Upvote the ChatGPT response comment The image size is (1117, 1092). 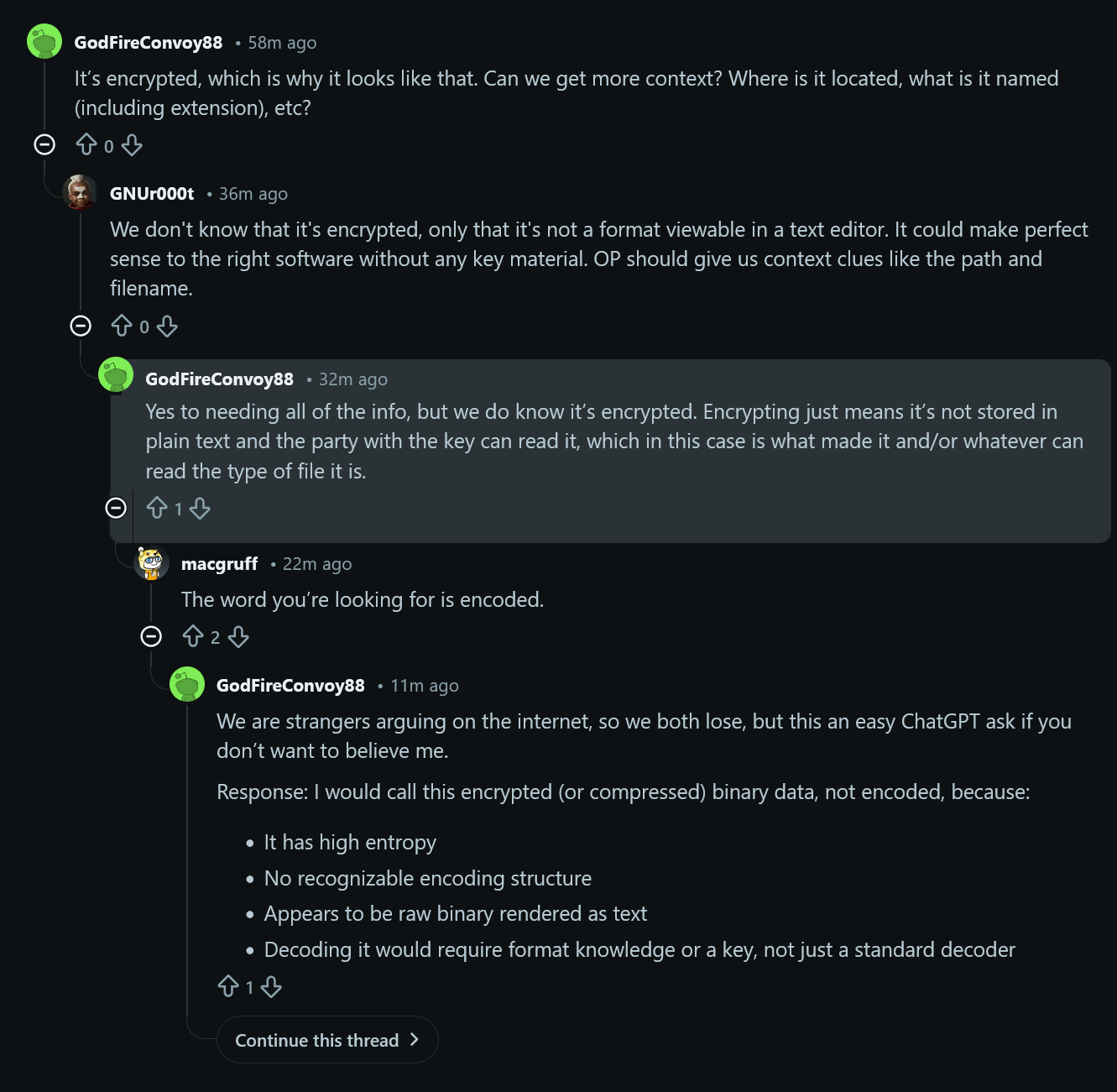(228, 986)
